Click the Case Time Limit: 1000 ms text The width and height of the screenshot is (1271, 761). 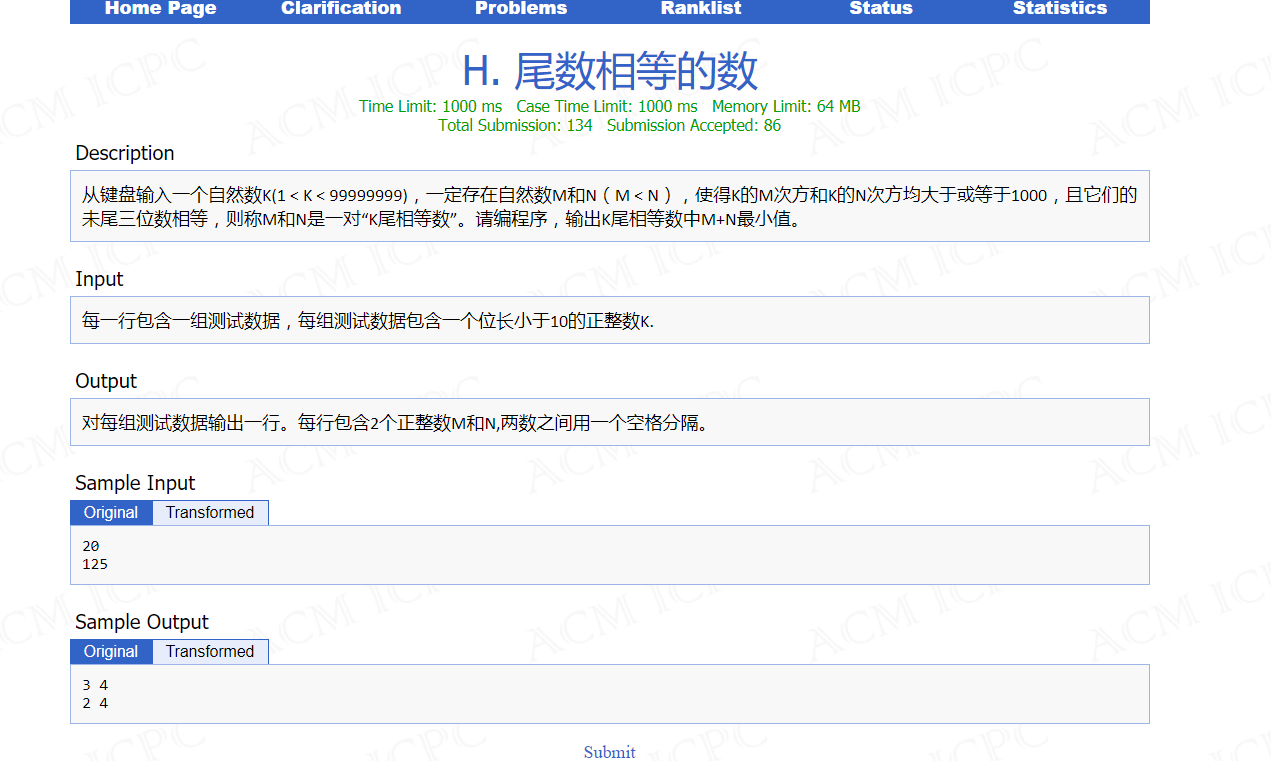607,106
